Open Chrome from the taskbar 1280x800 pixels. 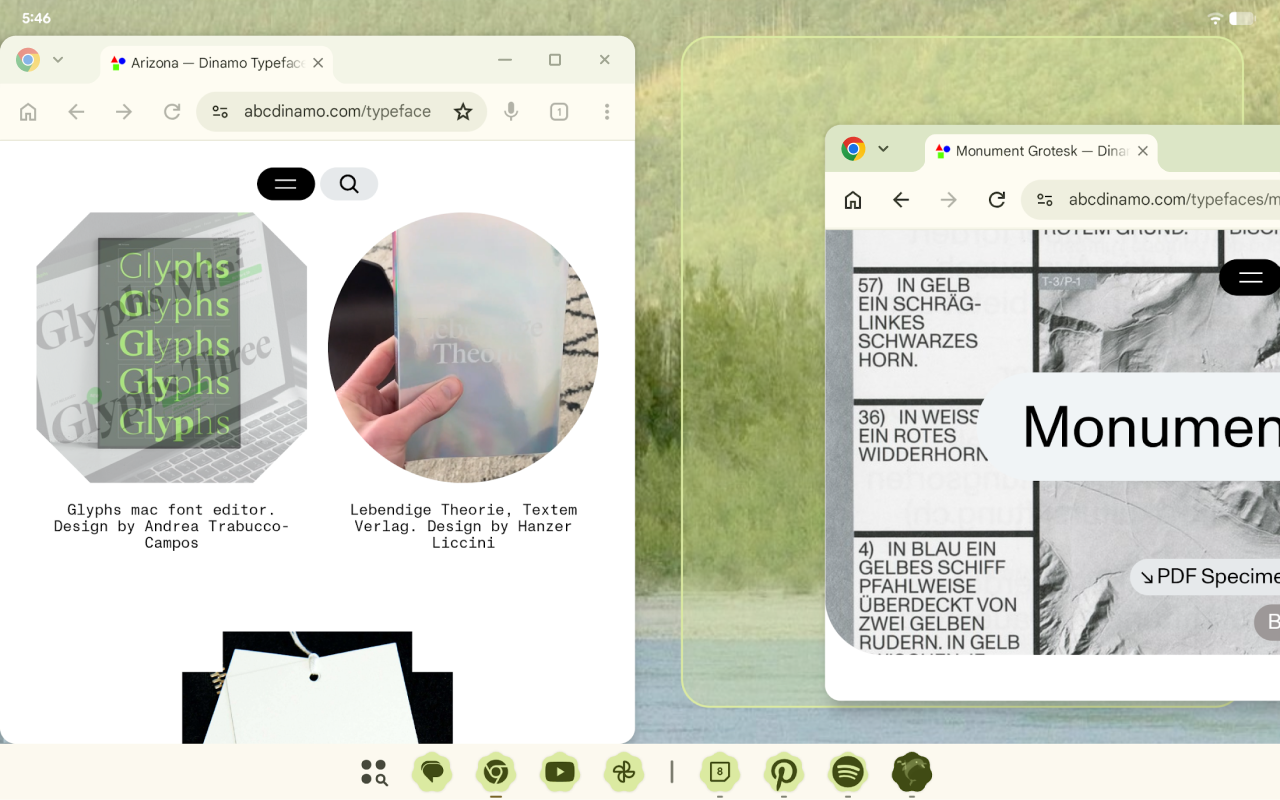(x=496, y=772)
